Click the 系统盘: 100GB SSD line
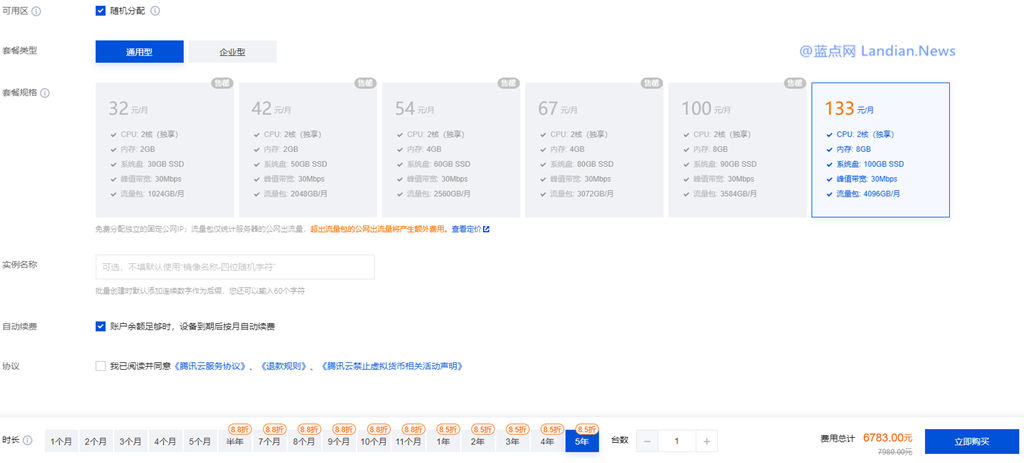1024x463 pixels. pyautogui.click(x=870, y=164)
